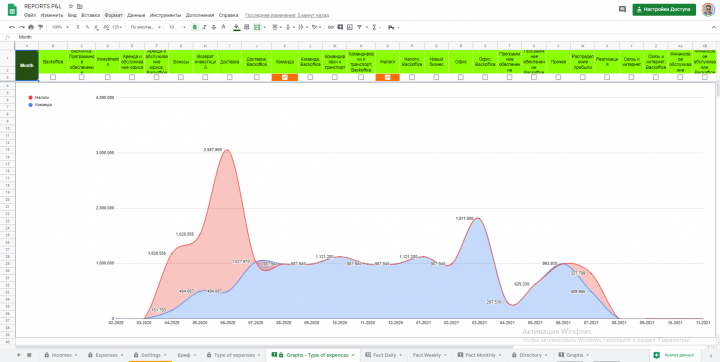Open the vertical align dropdown
Screen dimensions: 720x362
pyautogui.click(x=290, y=28)
